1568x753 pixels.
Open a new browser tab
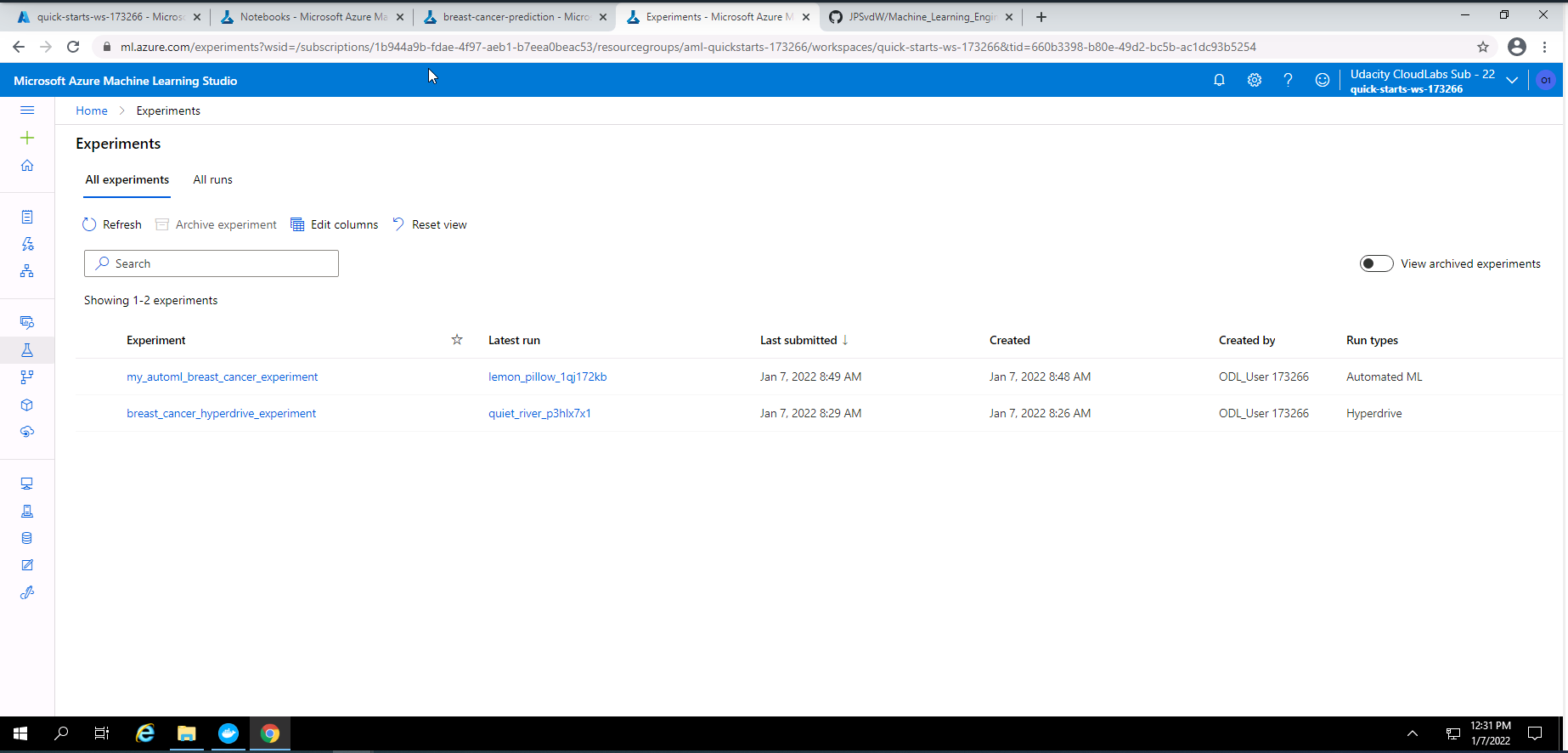click(x=1041, y=17)
